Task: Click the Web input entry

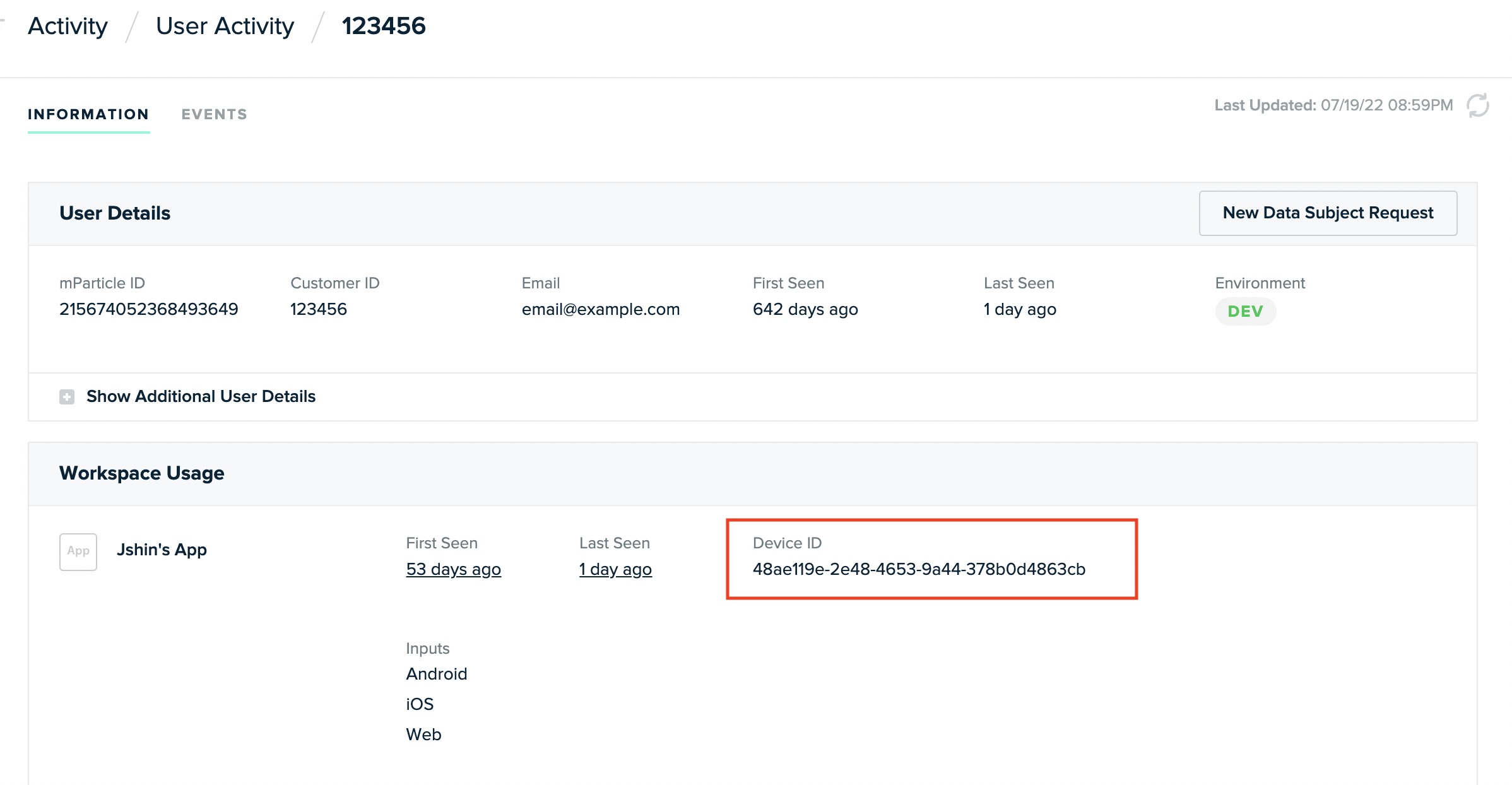Action: tap(423, 735)
